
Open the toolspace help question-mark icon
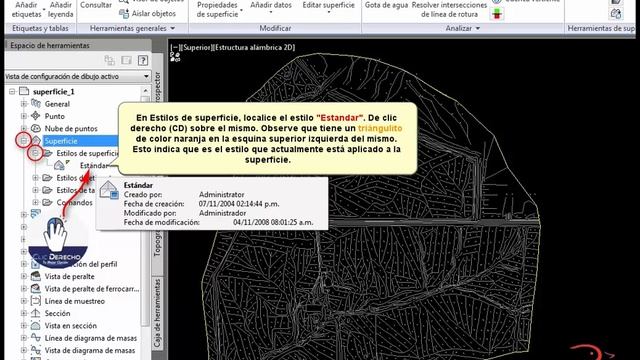[x=142, y=60]
